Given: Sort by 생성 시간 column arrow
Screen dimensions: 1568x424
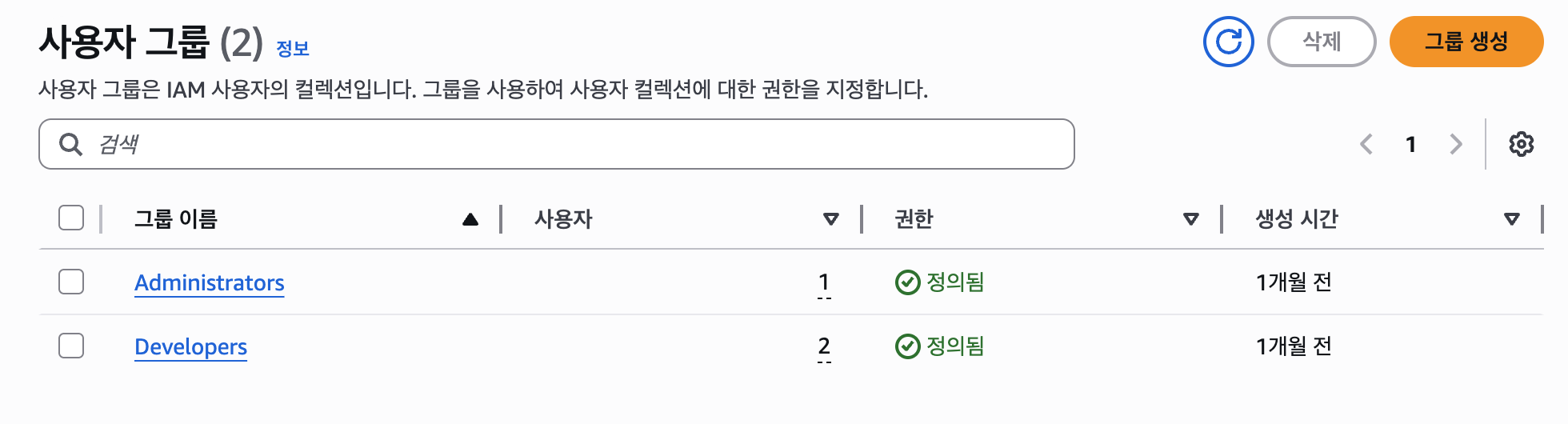Looking at the screenshot, I should tap(1512, 219).
